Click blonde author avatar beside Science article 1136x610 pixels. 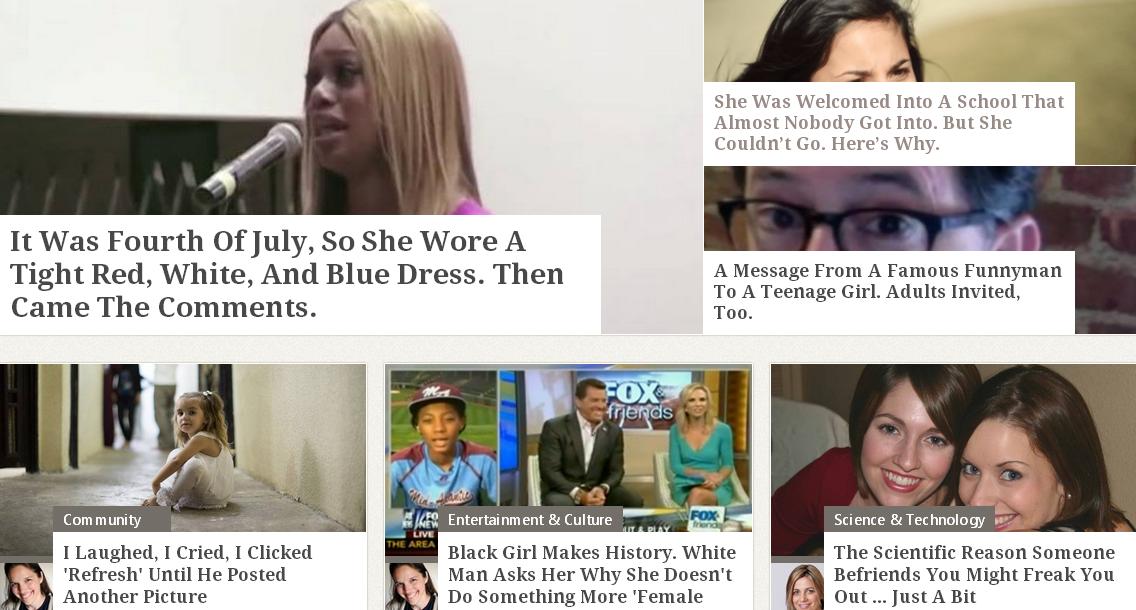click(798, 586)
